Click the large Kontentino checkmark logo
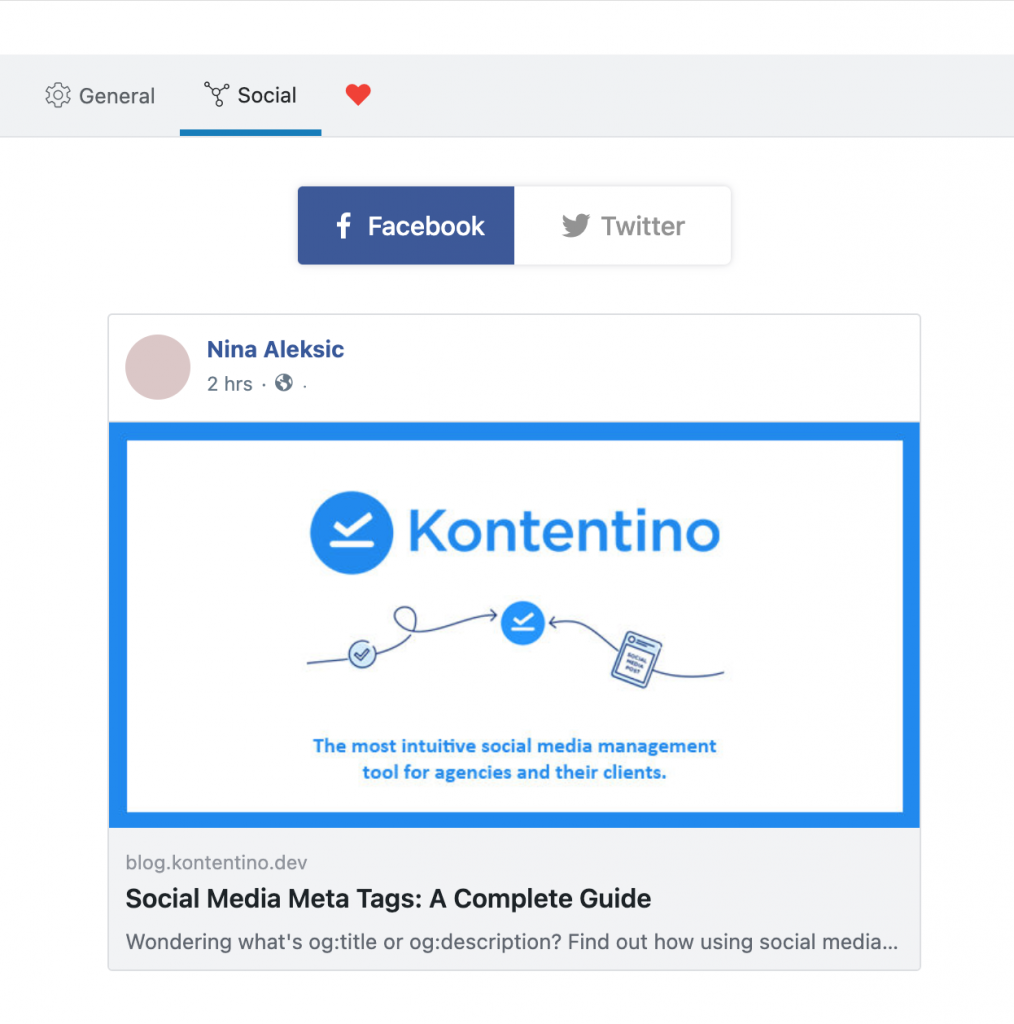Screen dimensions: 1014x1024 (x=350, y=532)
